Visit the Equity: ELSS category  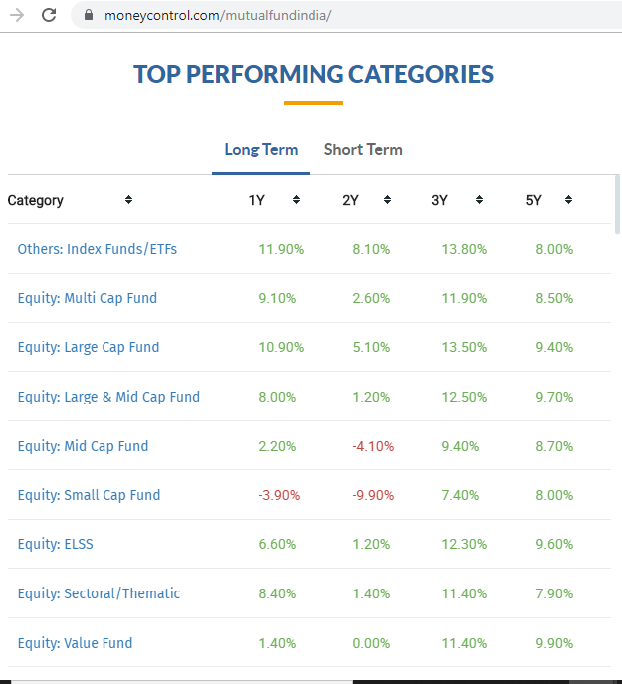[x=55, y=544]
